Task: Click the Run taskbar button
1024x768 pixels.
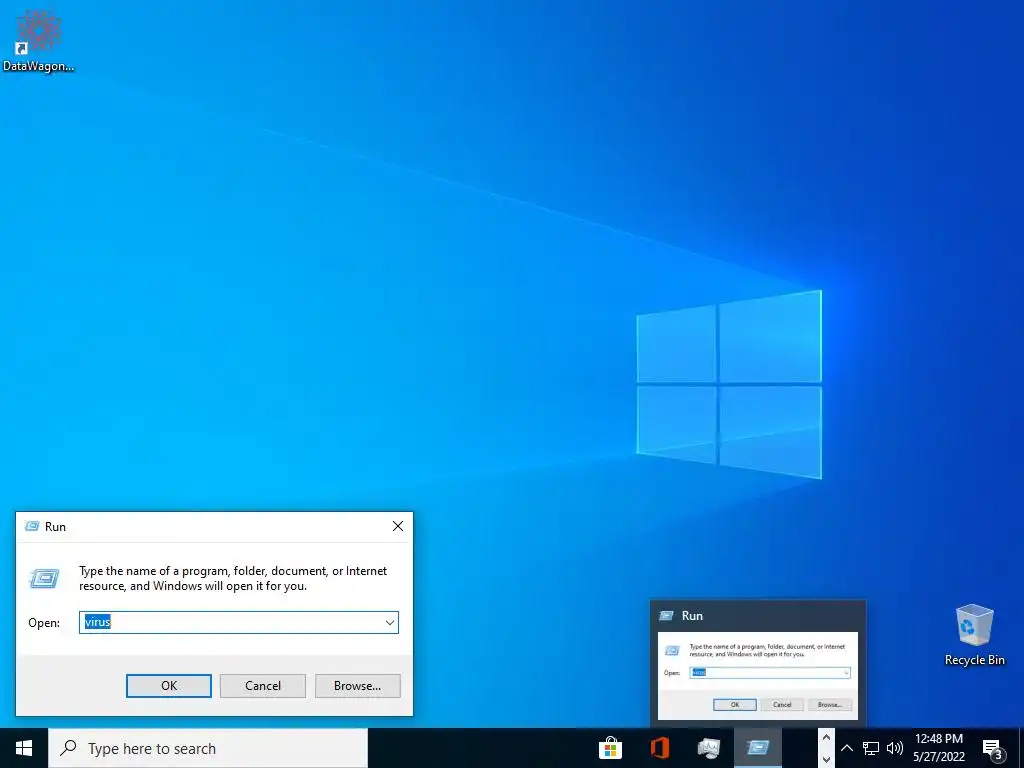Action: (x=758, y=748)
